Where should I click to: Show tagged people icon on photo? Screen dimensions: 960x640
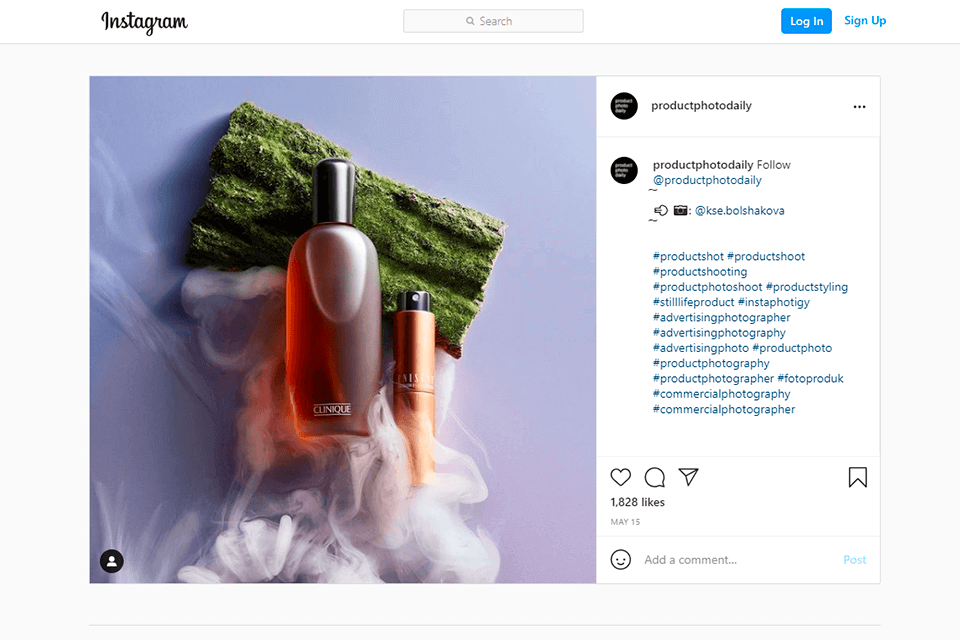click(x=112, y=561)
